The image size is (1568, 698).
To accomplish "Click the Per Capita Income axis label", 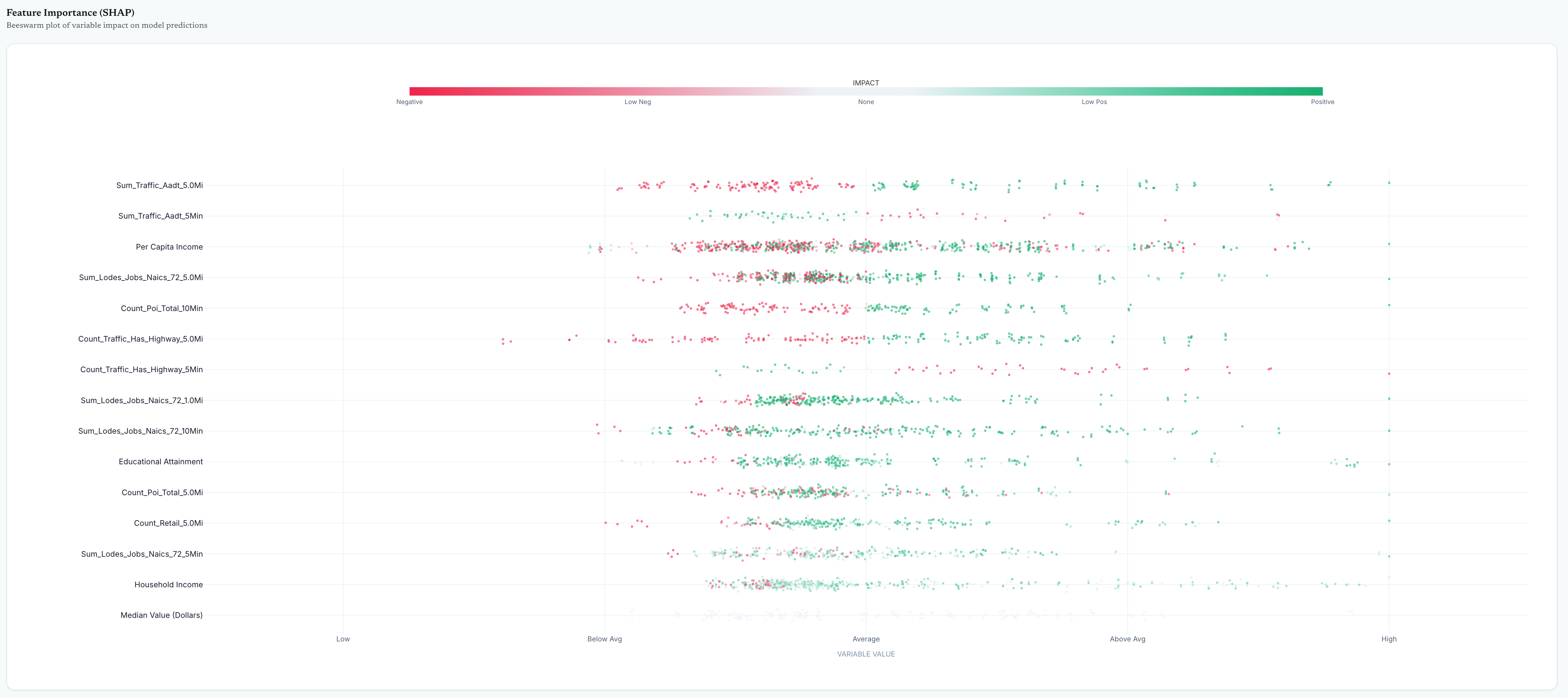I will click(170, 247).
